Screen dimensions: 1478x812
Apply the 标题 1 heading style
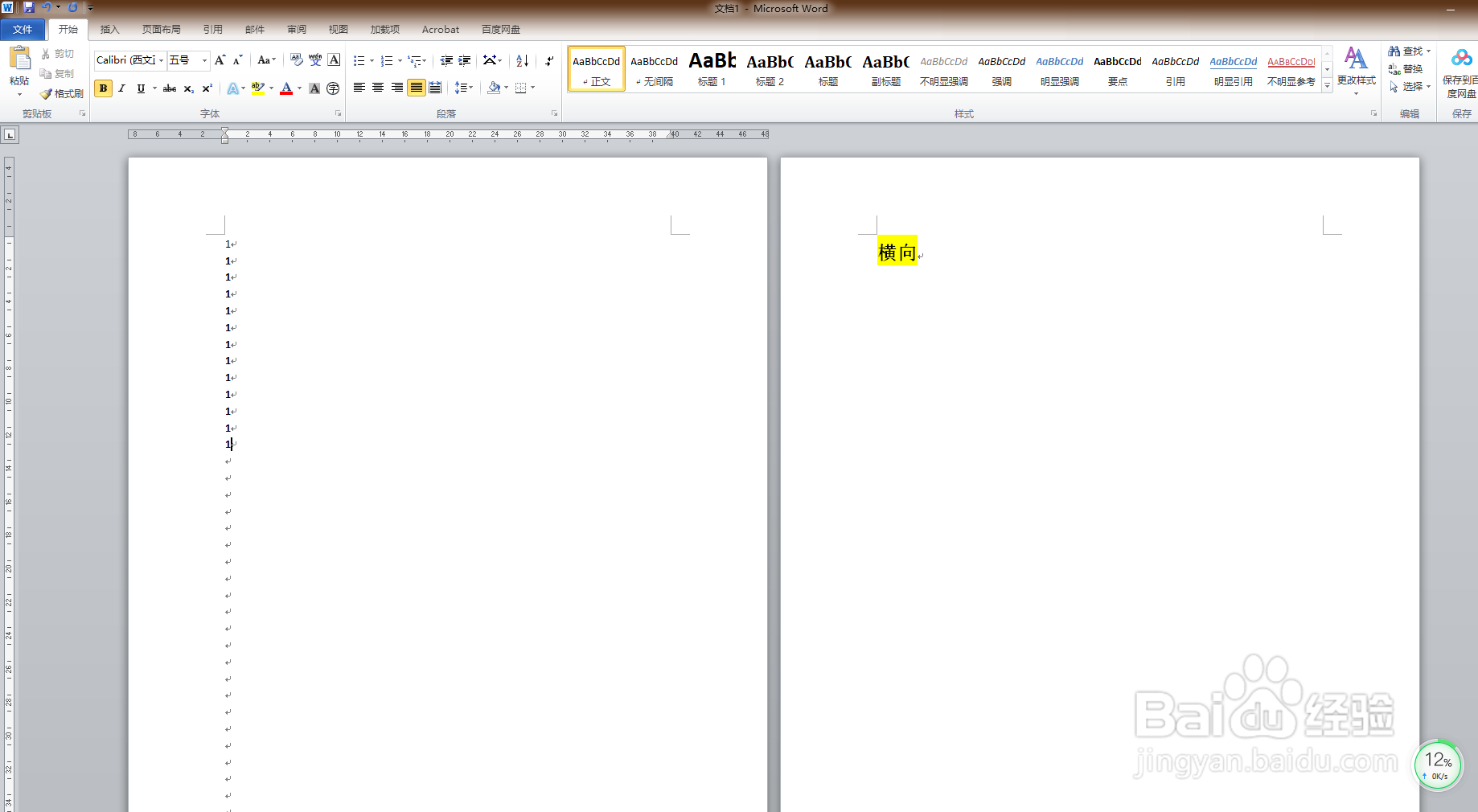712,69
